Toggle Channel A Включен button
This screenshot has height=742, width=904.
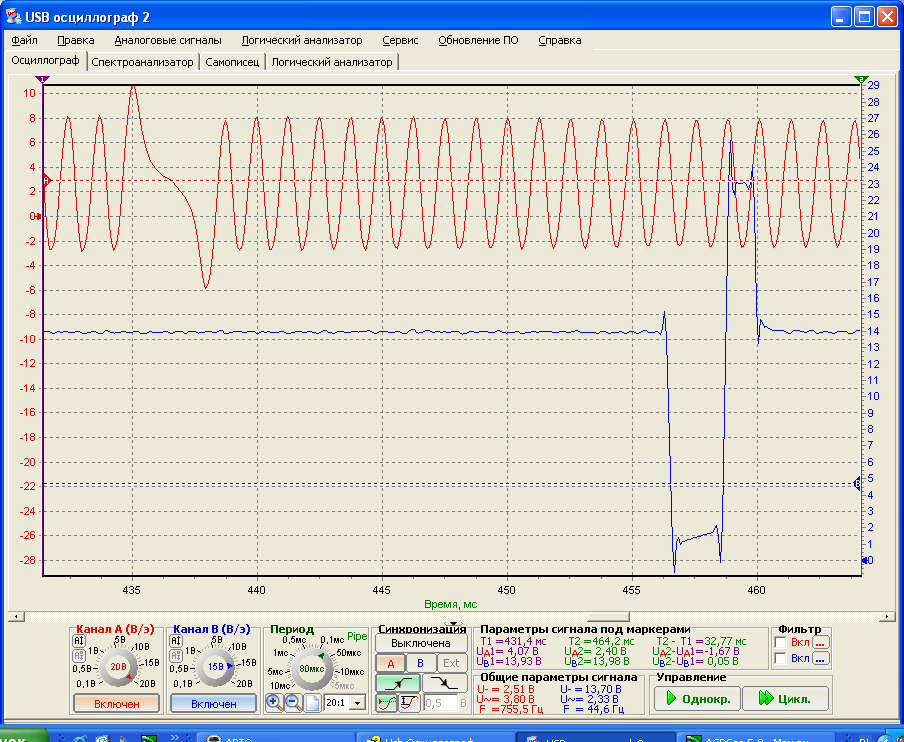click(x=116, y=703)
